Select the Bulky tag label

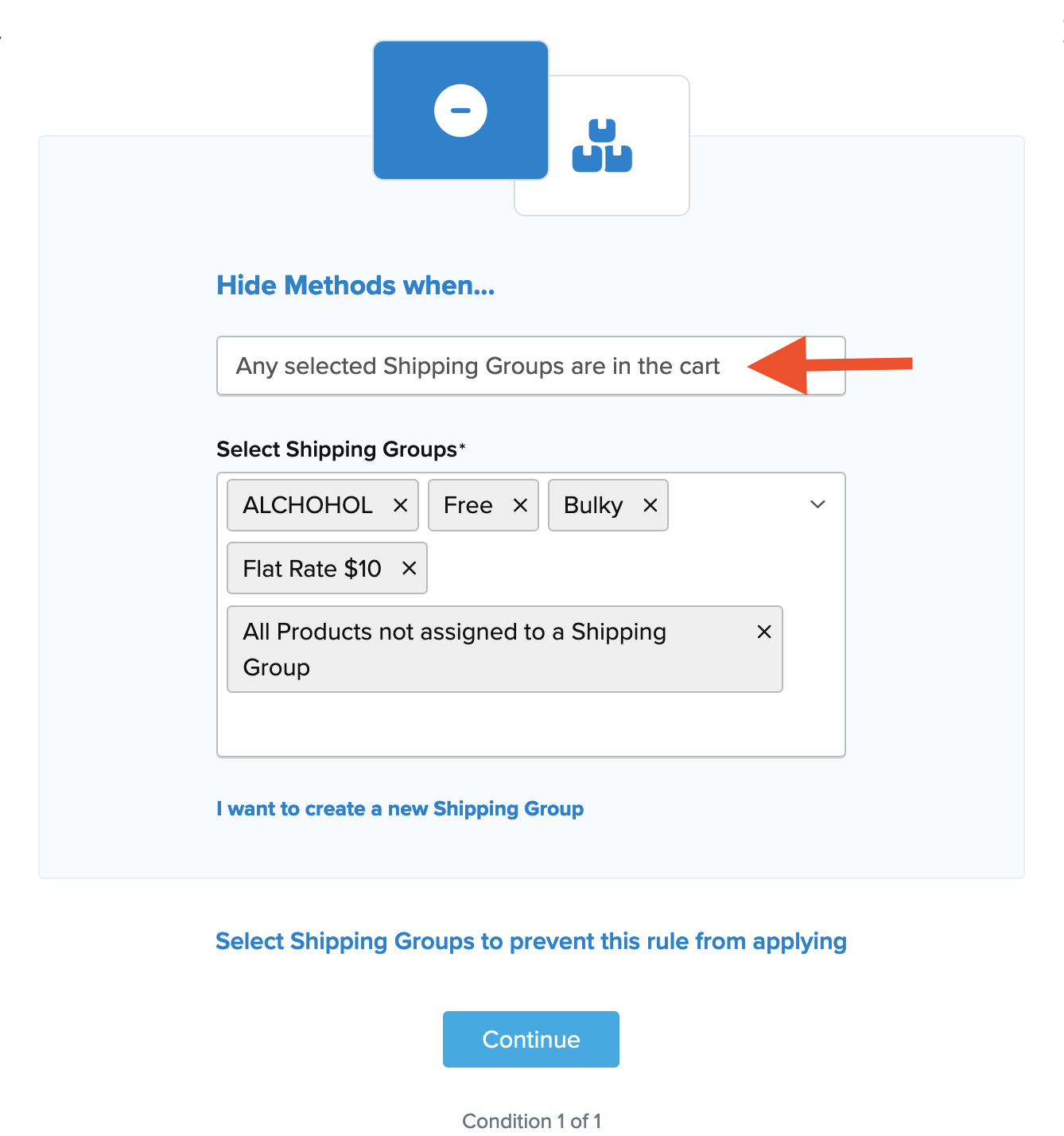coord(593,505)
